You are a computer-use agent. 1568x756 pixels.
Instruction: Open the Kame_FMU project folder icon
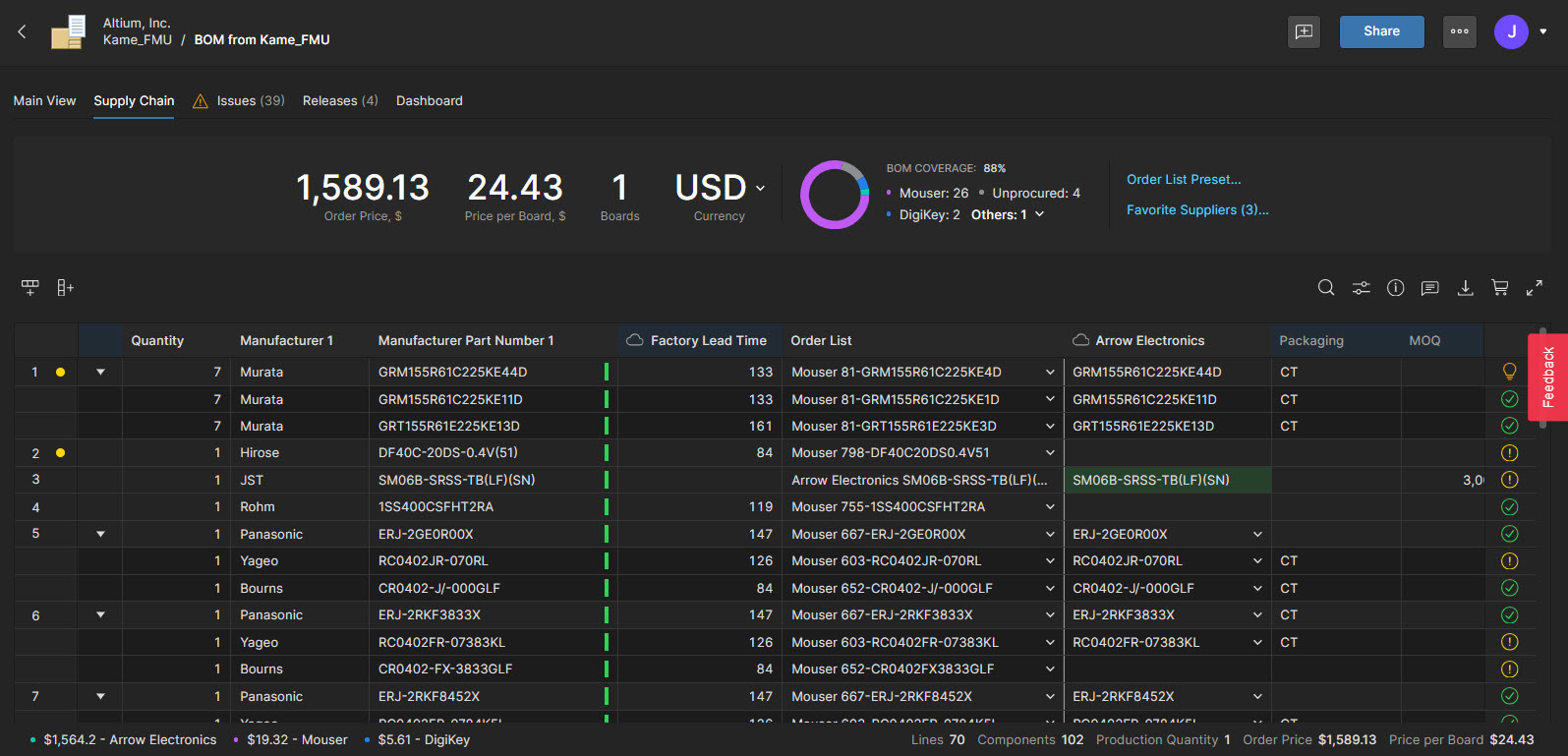click(69, 31)
